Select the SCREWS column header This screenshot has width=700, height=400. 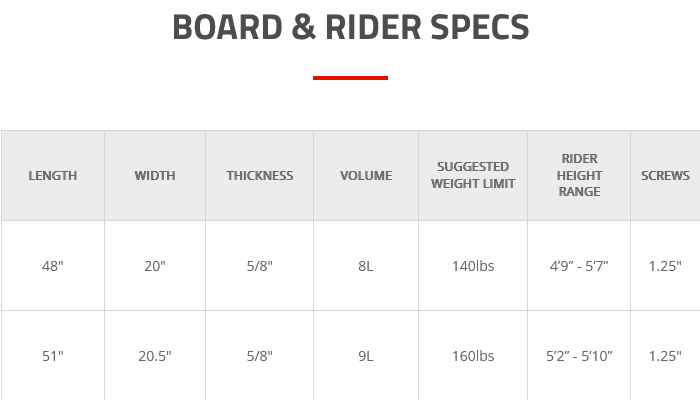[665, 175]
